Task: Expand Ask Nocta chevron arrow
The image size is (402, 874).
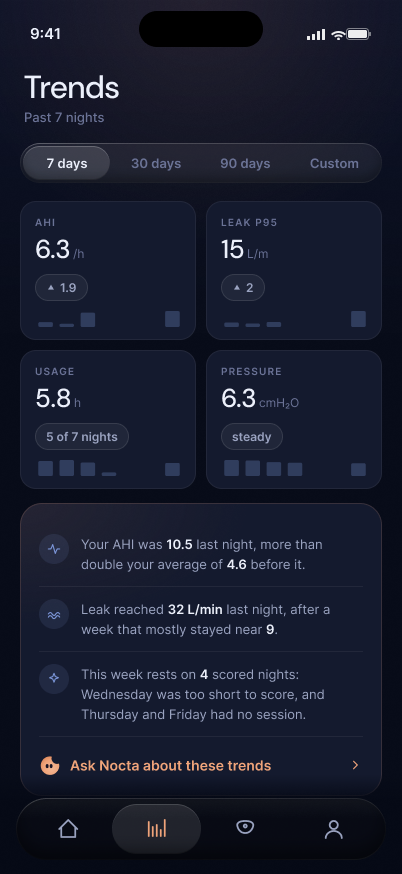Action: [355, 765]
